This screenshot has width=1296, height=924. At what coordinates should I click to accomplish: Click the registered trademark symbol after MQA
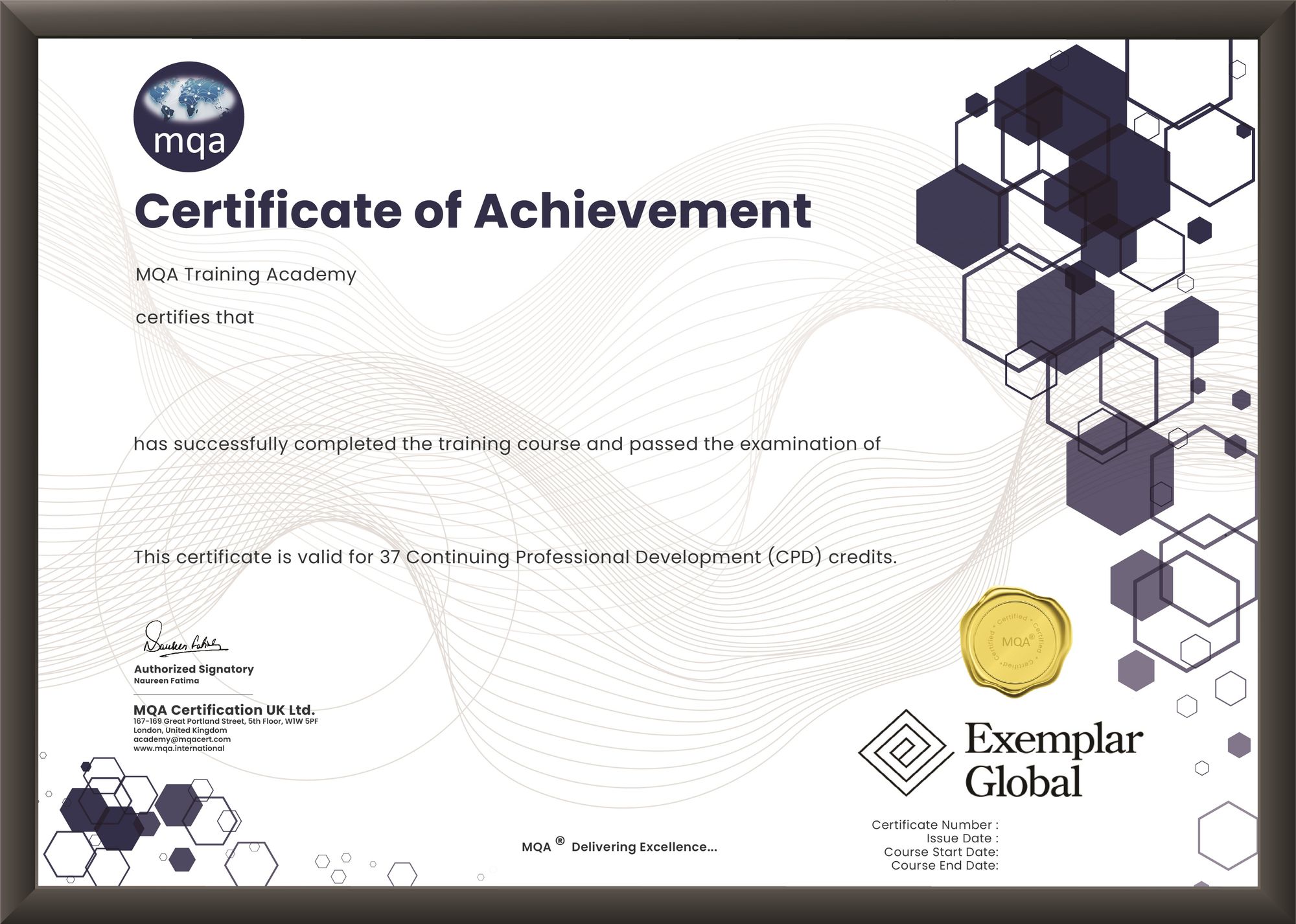click(560, 842)
